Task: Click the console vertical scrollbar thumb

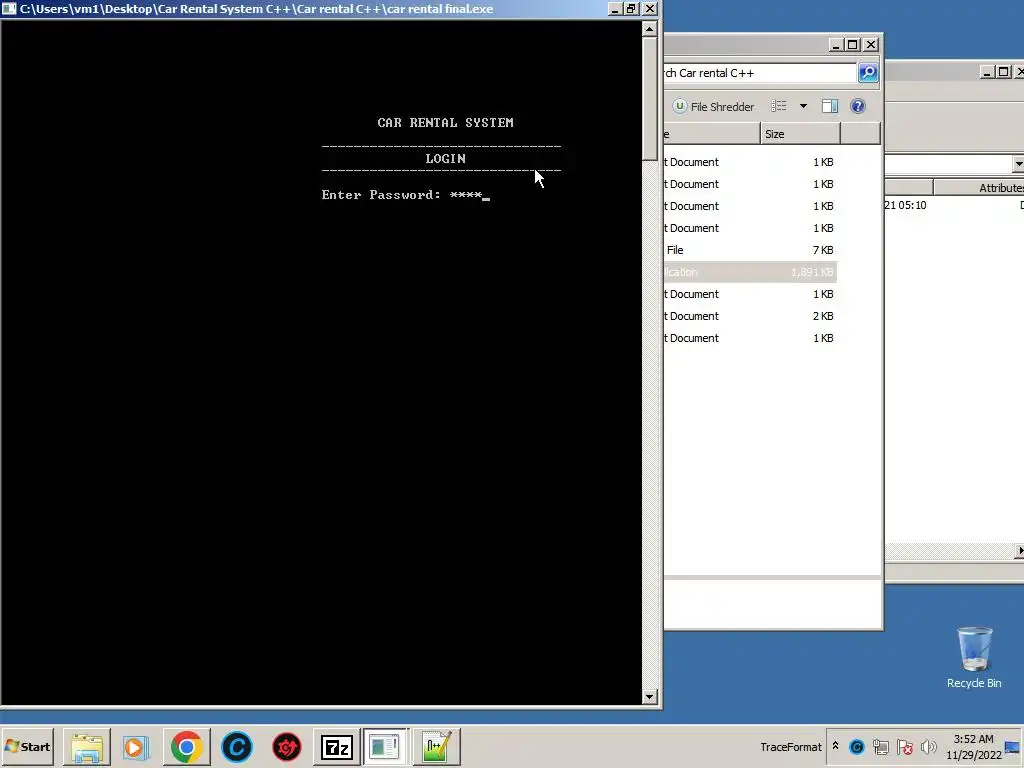Action: click(x=649, y=99)
